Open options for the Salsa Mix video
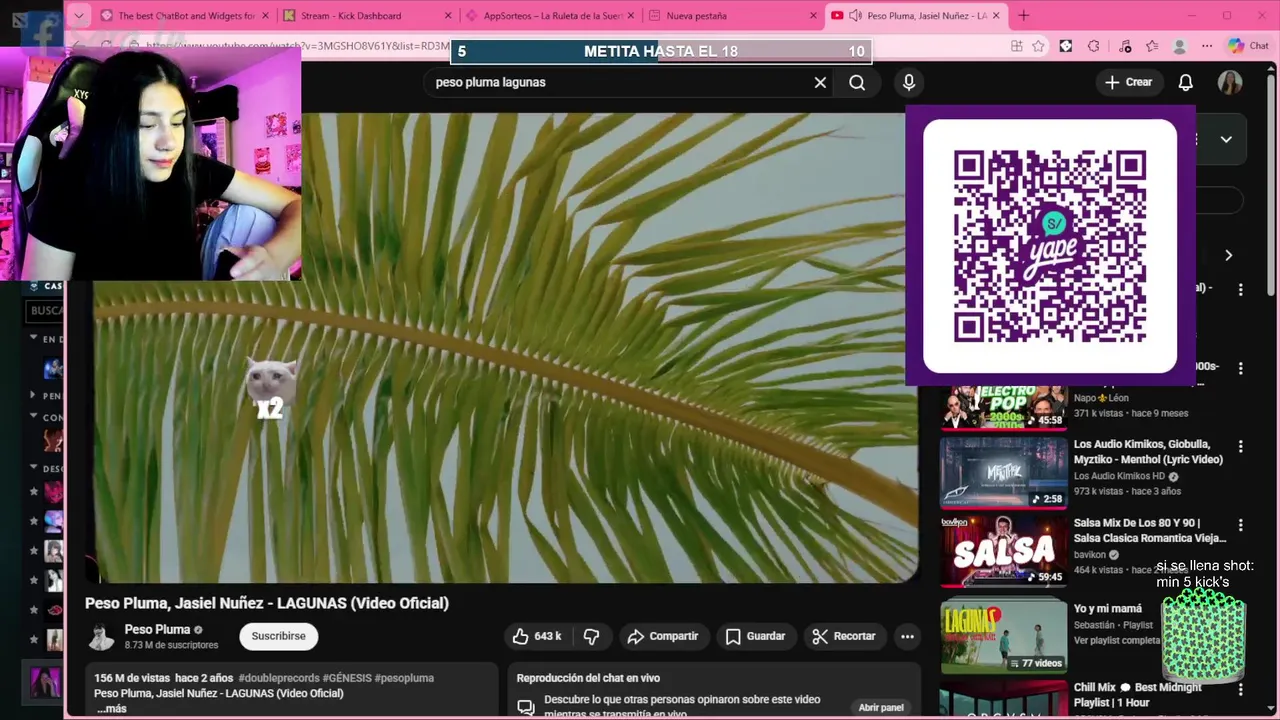Viewport: 1280px width, 720px height. pos(1240,525)
